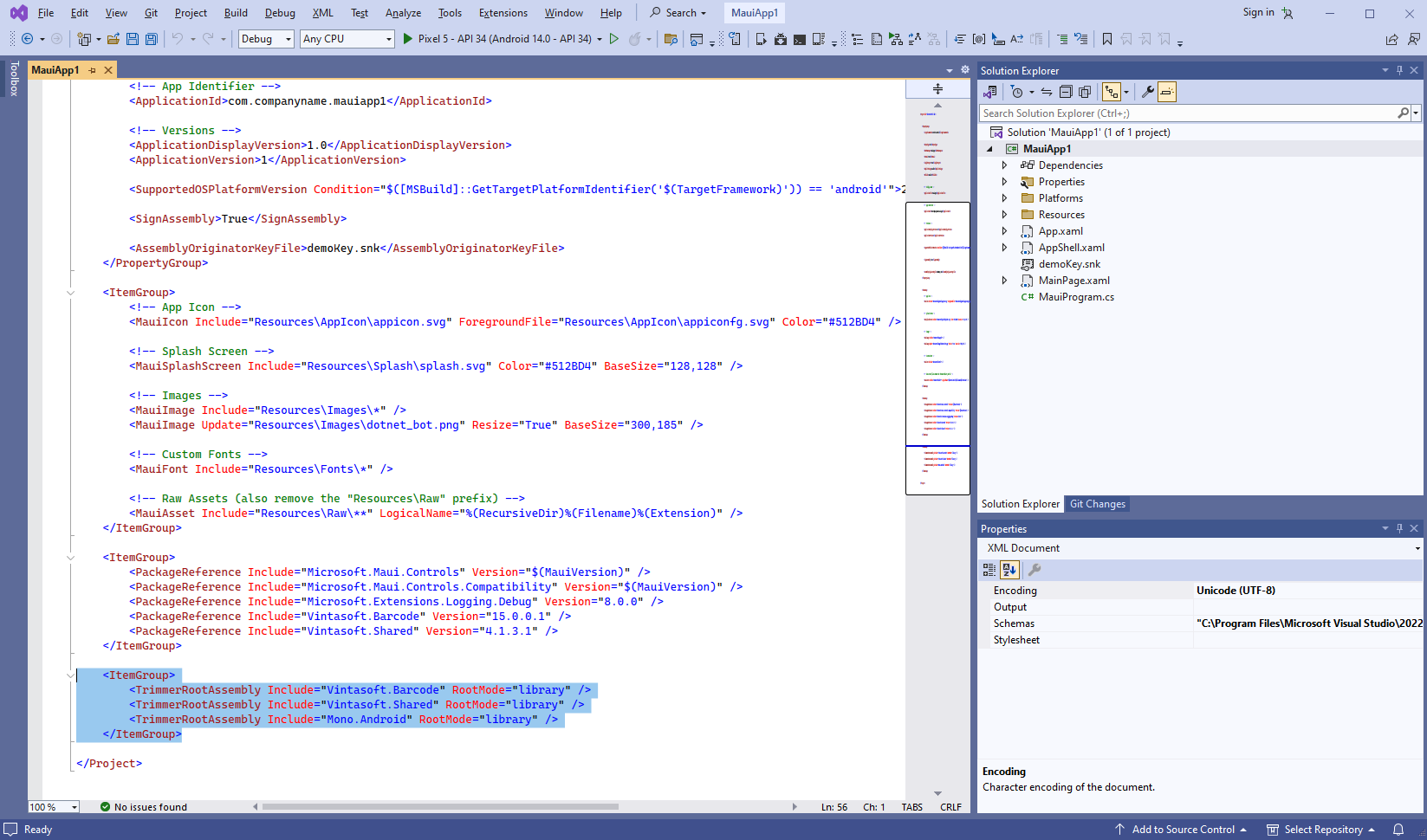Expand the MainPage.xaml node
This screenshot has width=1427, height=840.
coord(1004,281)
